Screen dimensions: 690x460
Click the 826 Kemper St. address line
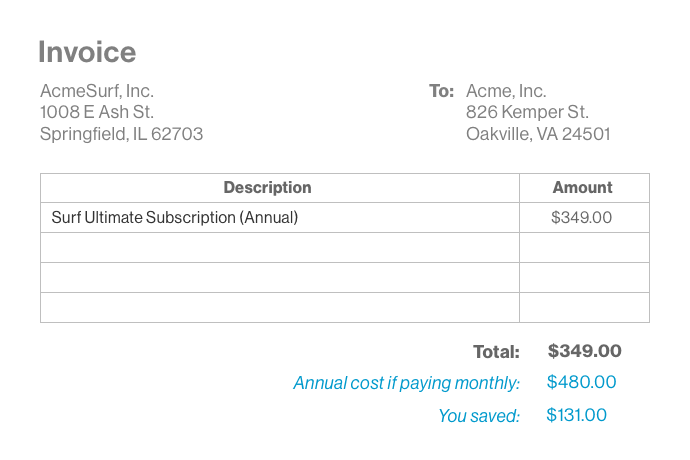527,112
